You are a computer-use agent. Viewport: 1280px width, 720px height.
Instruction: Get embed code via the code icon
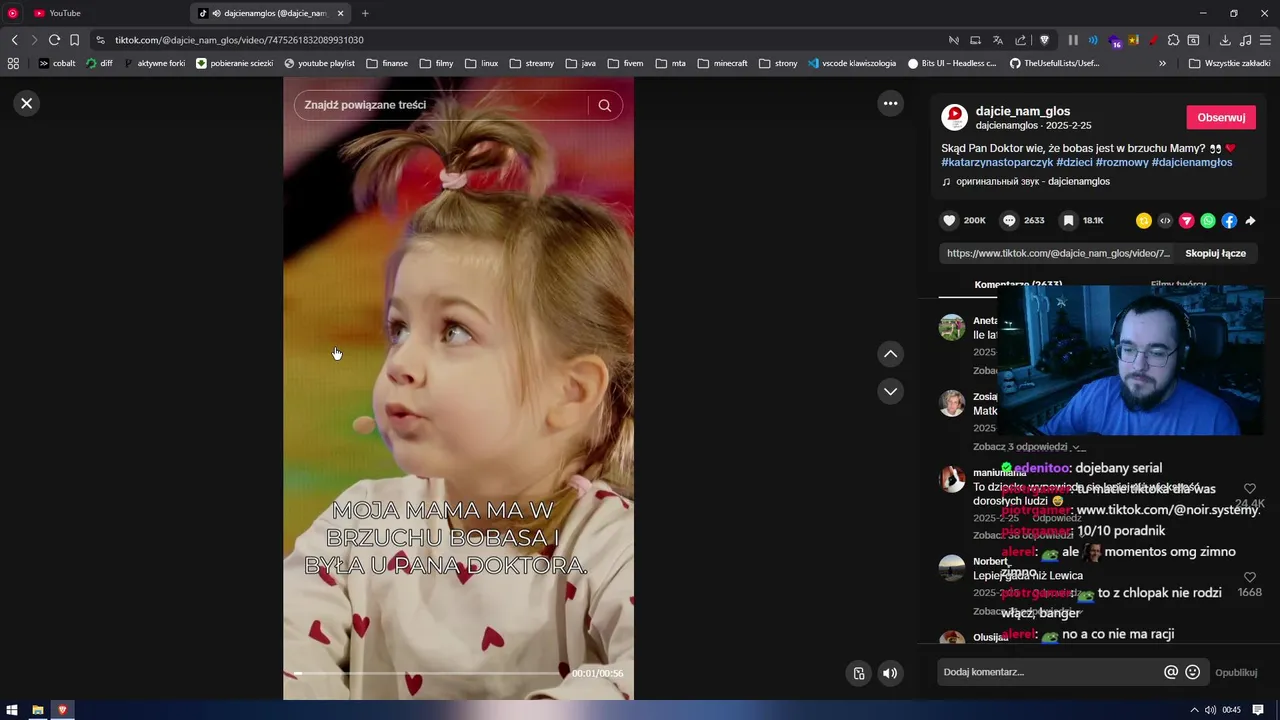[x=1165, y=221]
